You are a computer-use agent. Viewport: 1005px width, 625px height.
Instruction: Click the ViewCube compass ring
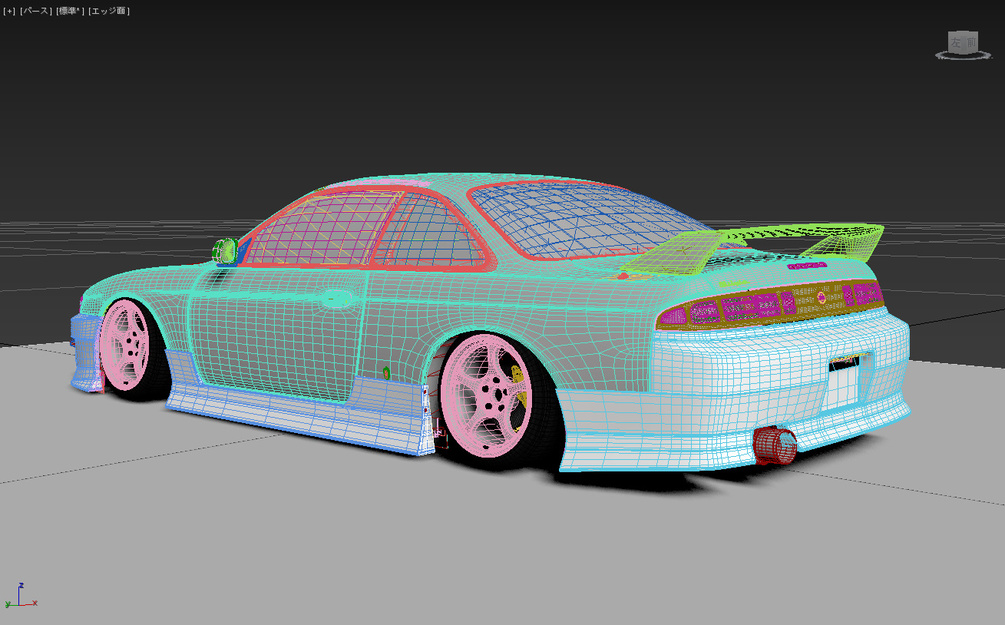click(x=963, y=56)
